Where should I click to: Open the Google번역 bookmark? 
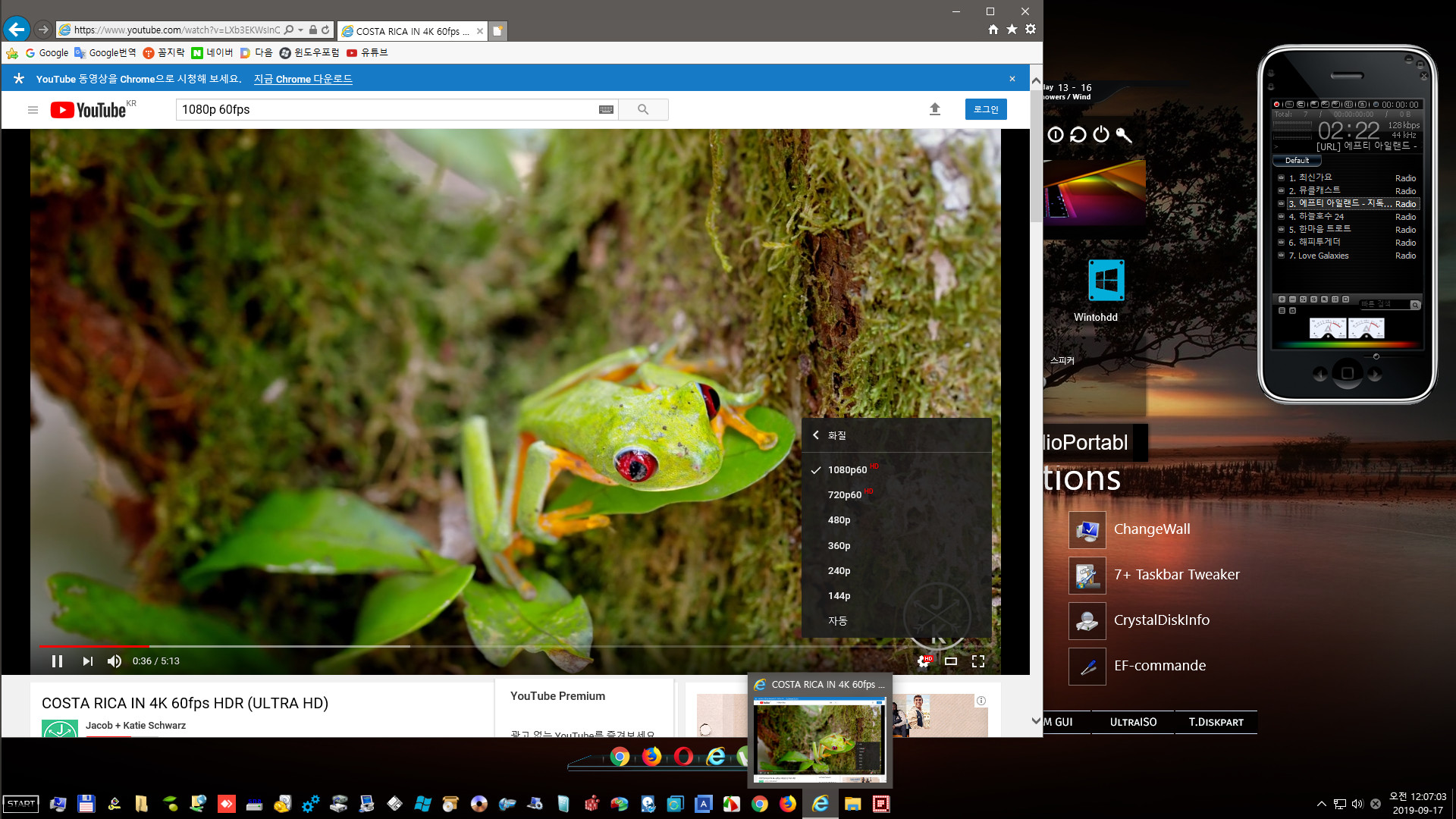(x=105, y=53)
